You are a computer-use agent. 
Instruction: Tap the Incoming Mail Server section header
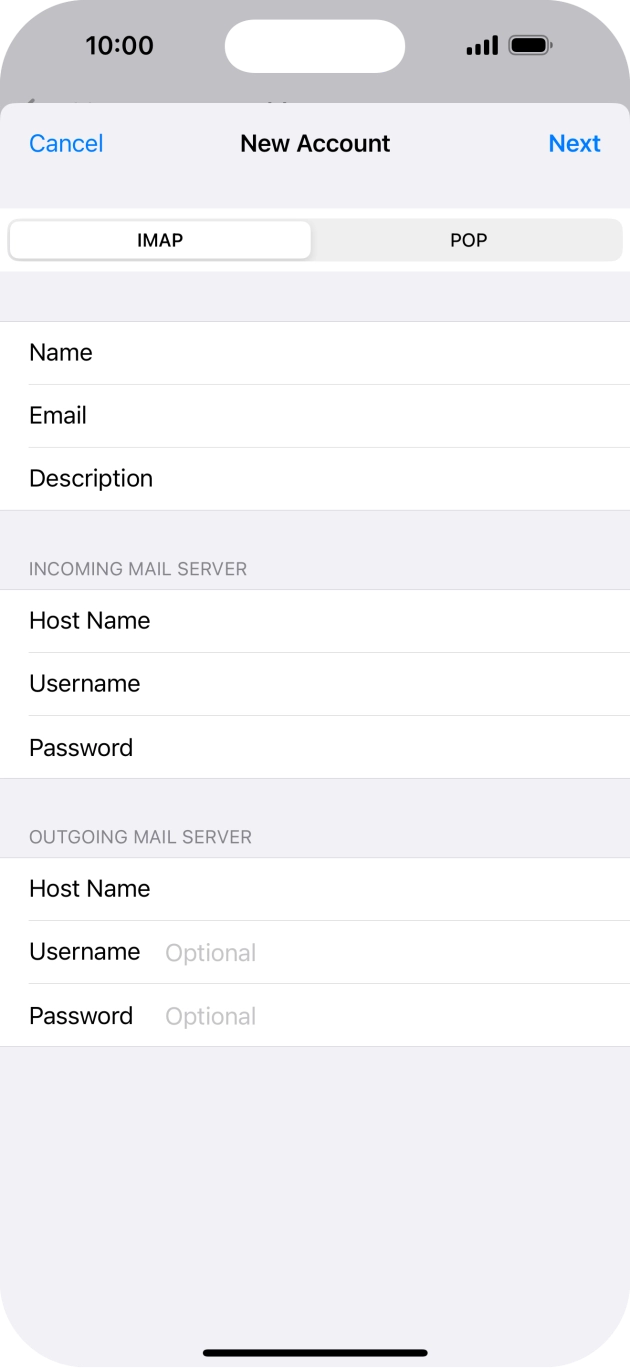coord(136,568)
